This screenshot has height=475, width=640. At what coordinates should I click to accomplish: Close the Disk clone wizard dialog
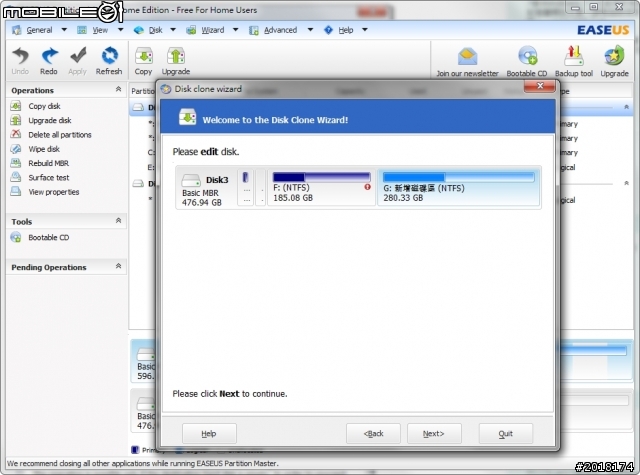540,86
